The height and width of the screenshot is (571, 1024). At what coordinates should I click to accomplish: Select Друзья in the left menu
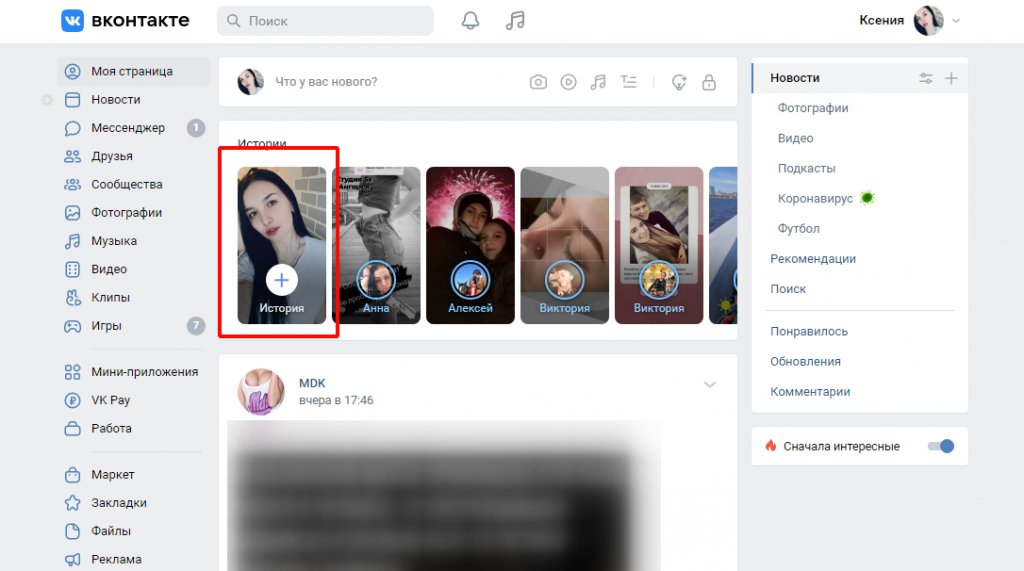pos(111,156)
